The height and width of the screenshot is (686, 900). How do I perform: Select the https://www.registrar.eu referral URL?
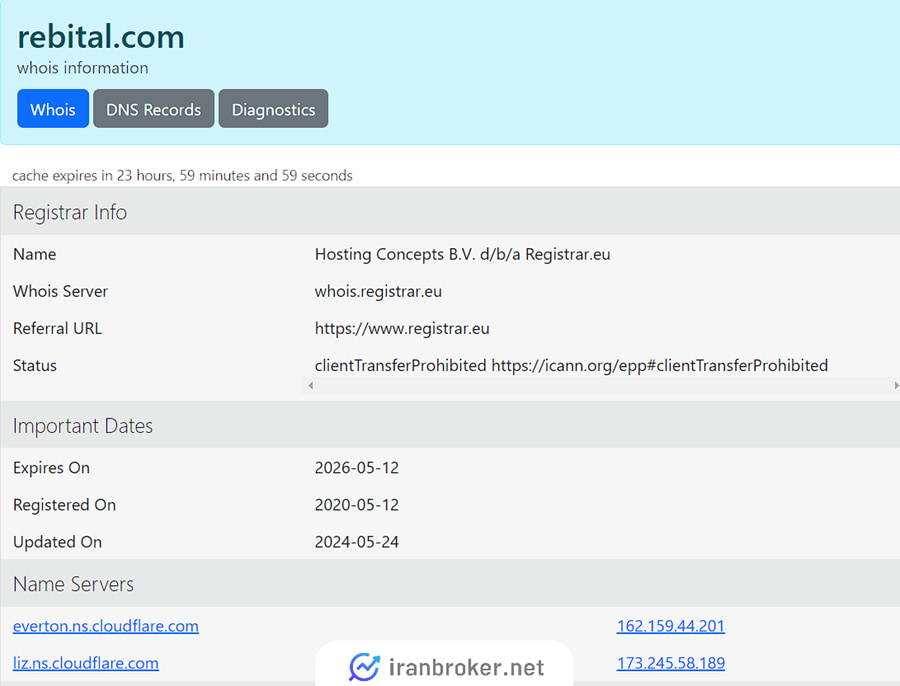[402, 329]
